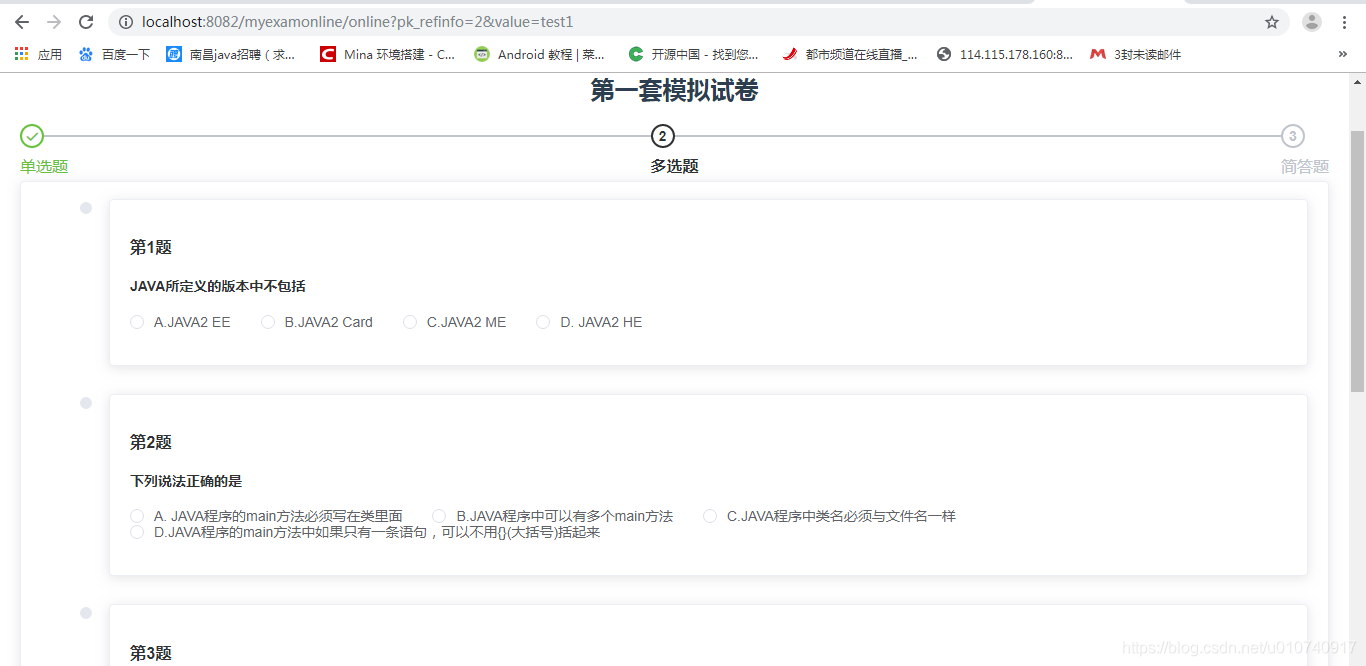The width and height of the screenshot is (1366, 666).
Task: Click question text 下列说法正确的是
Action: 186,481
